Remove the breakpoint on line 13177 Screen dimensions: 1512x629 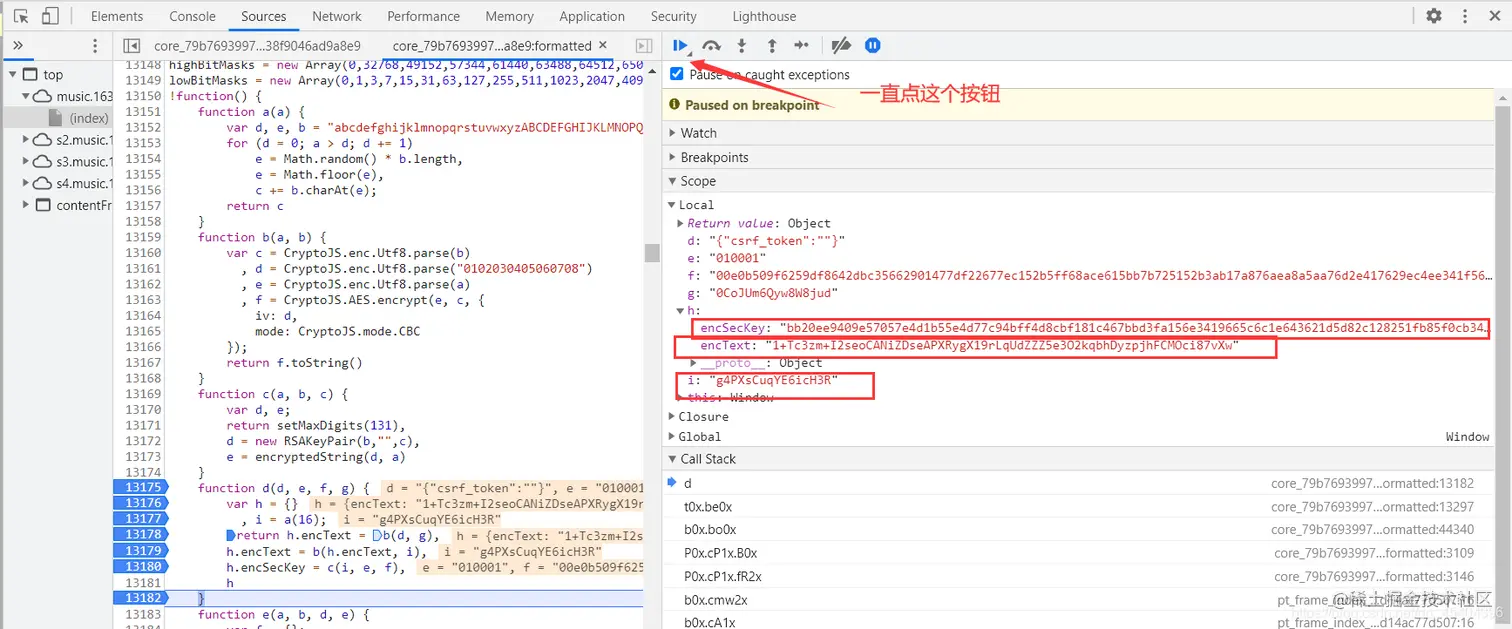[x=139, y=519]
